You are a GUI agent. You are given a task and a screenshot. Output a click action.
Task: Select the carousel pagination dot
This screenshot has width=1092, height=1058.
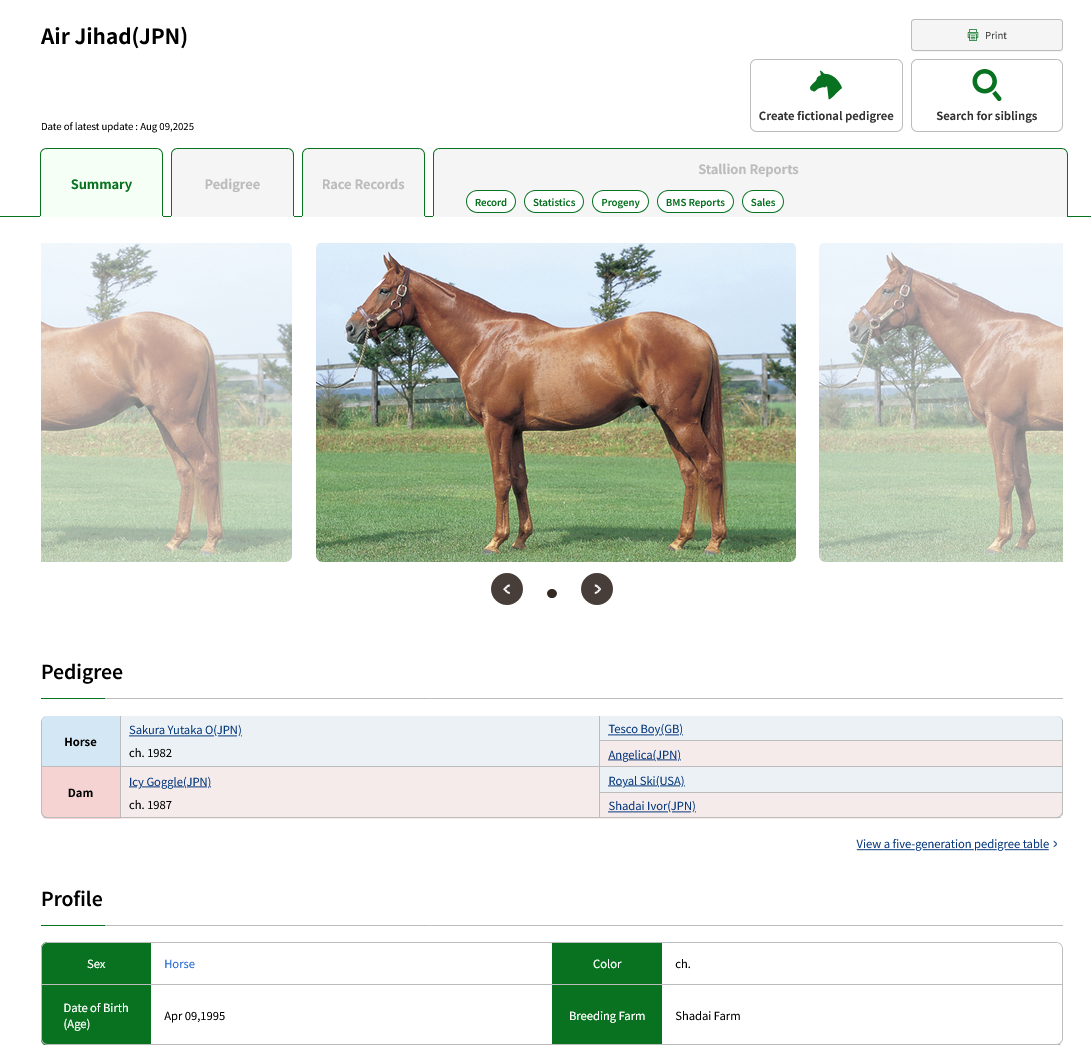click(x=552, y=593)
